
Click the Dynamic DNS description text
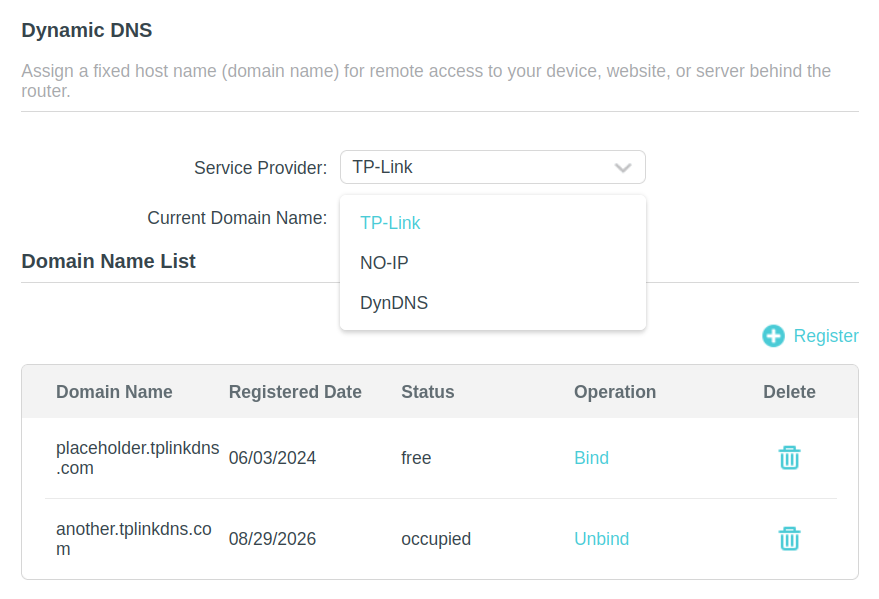426,81
